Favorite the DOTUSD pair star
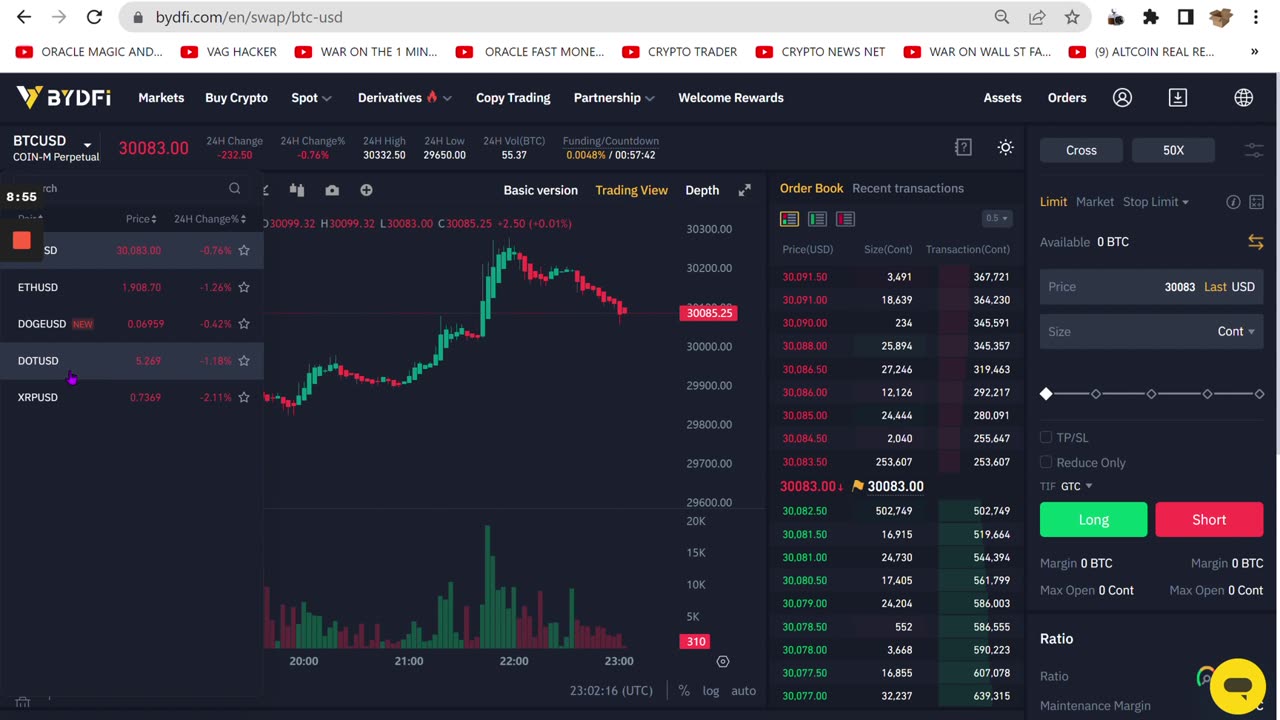The width and height of the screenshot is (1280, 720). point(243,360)
